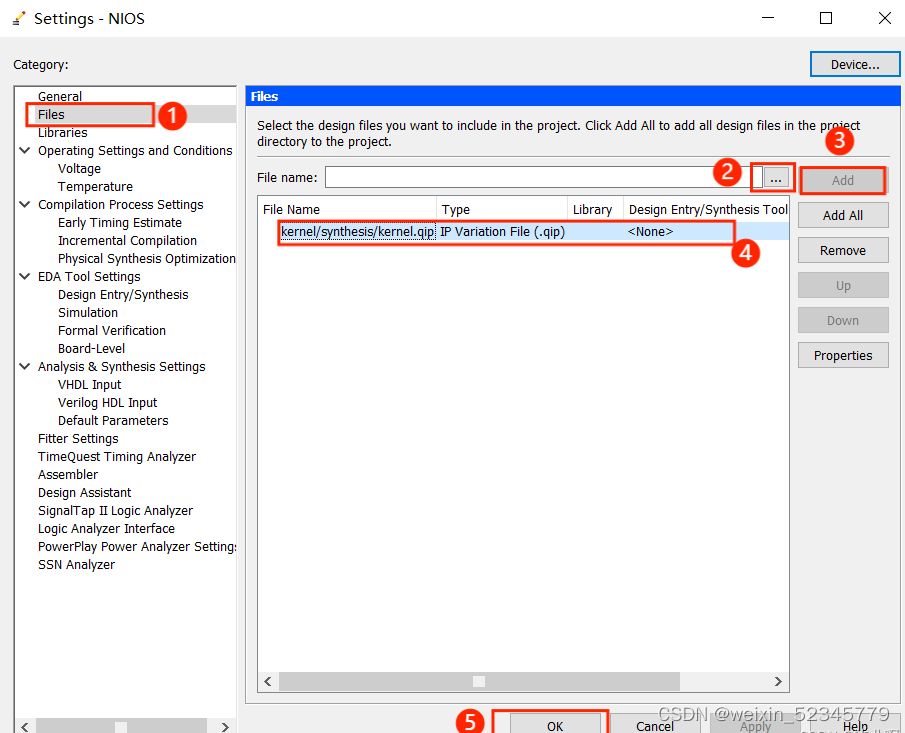Close the Settings - NIOS window
The height and width of the screenshot is (733, 905).
pos(884,18)
